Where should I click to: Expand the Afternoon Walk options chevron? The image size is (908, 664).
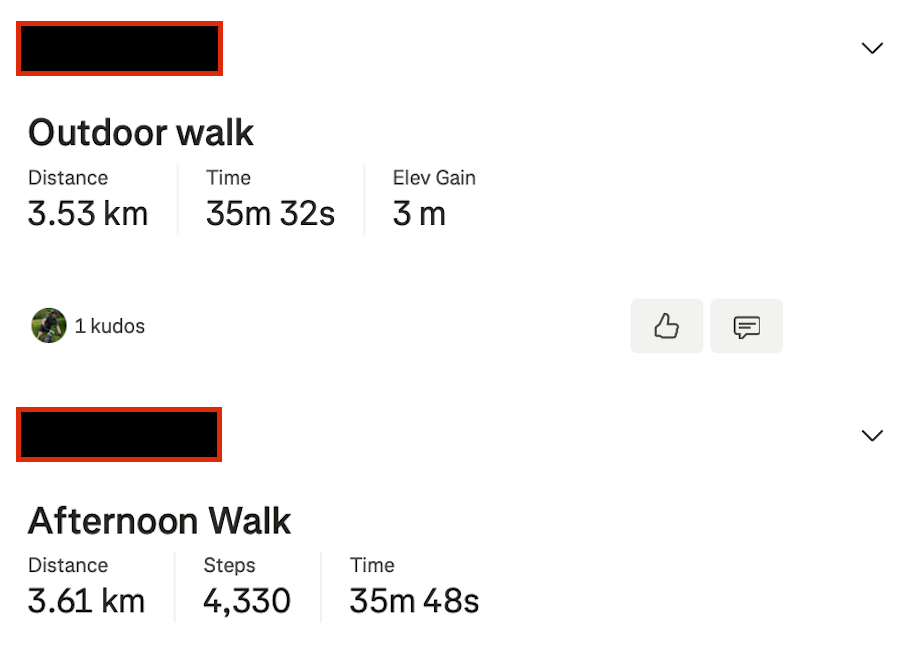tap(872, 435)
